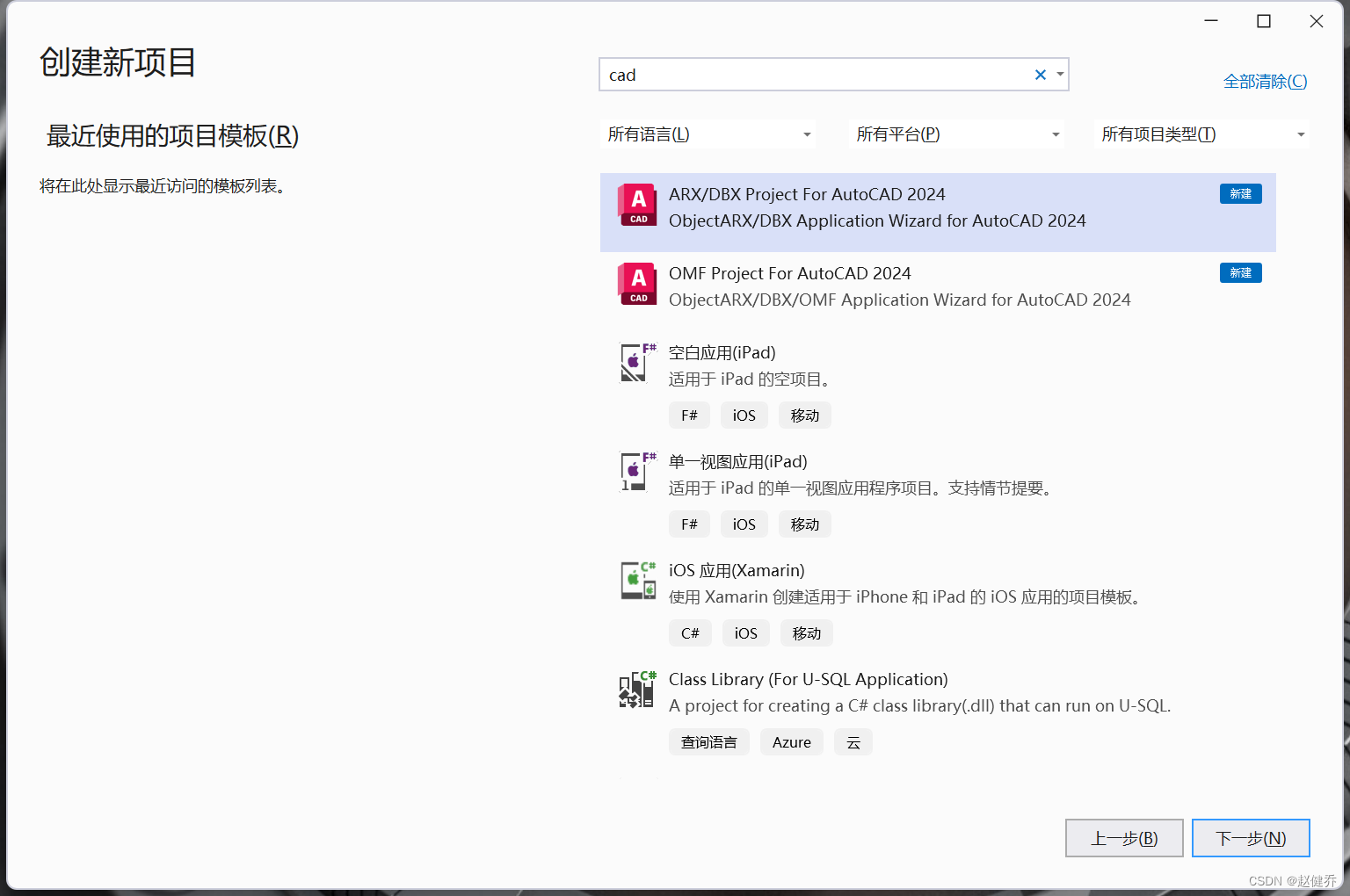
Task: Select the 空白应用(iPad) template
Action: (x=938, y=385)
